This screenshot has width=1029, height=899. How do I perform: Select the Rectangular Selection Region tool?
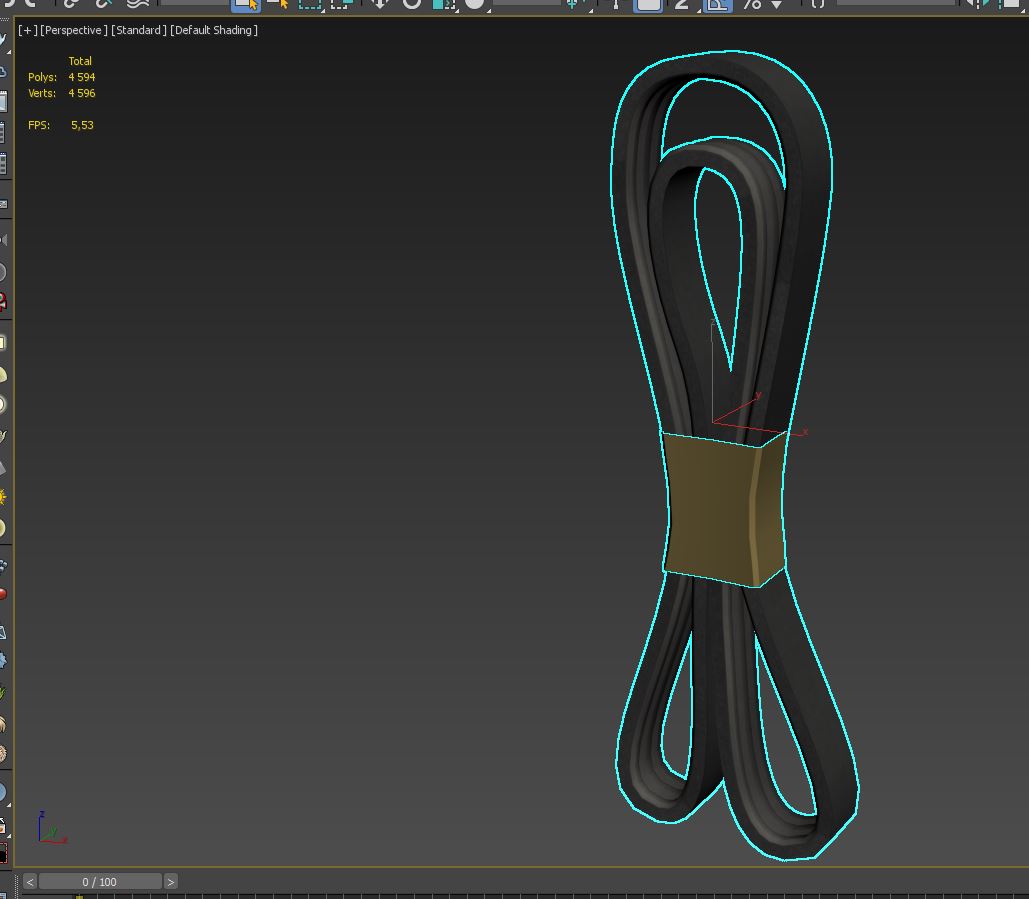(310, 4)
